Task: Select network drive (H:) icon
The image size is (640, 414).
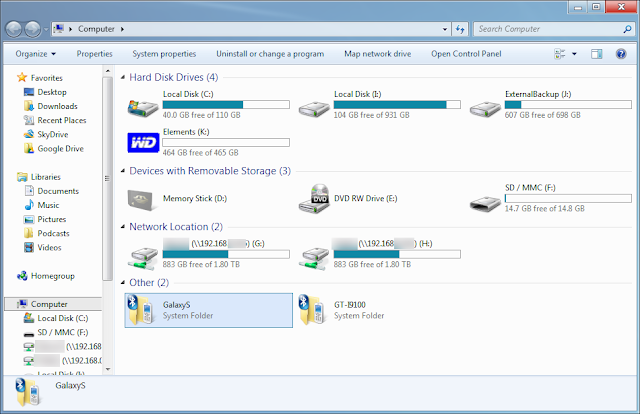Action: pyautogui.click(x=314, y=258)
